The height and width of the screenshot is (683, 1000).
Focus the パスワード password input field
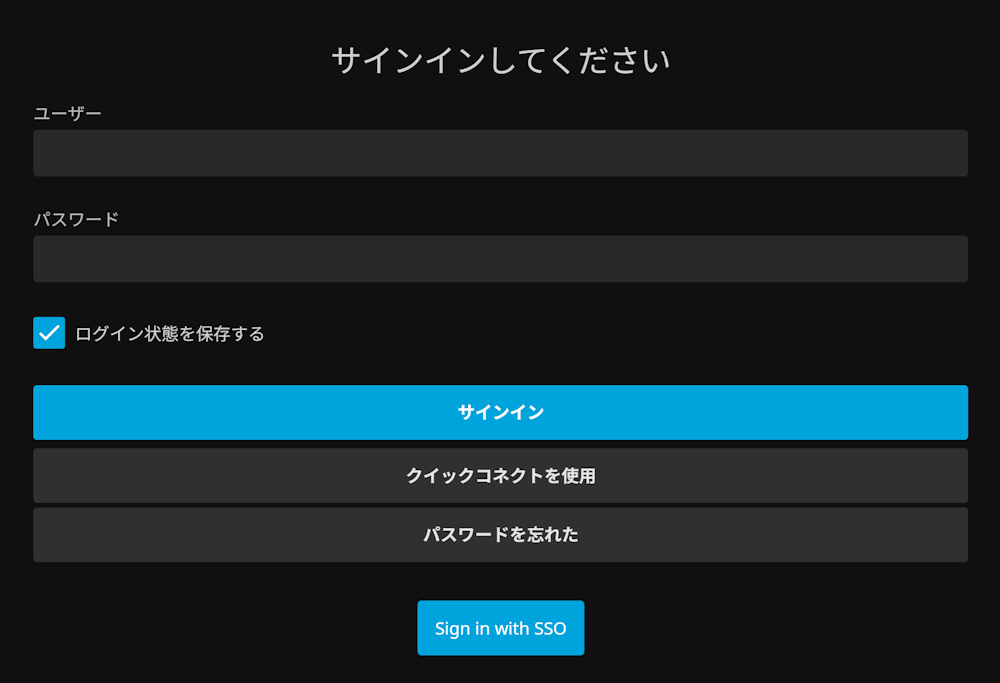pyautogui.click(x=500, y=259)
